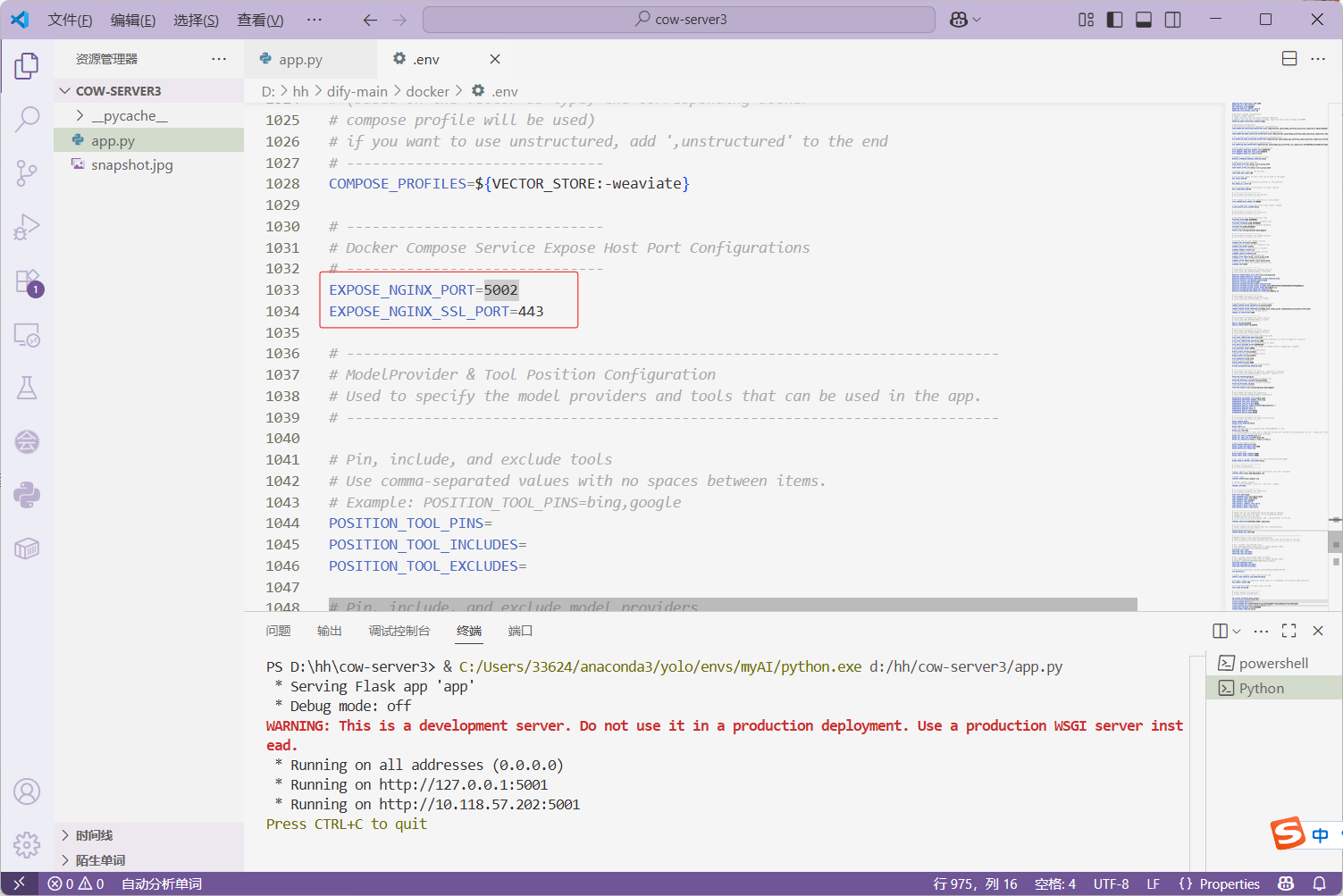Click hh in the breadcrumb path
The height and width of the screenshot is (896, 1343).
(x=300, y=91)
